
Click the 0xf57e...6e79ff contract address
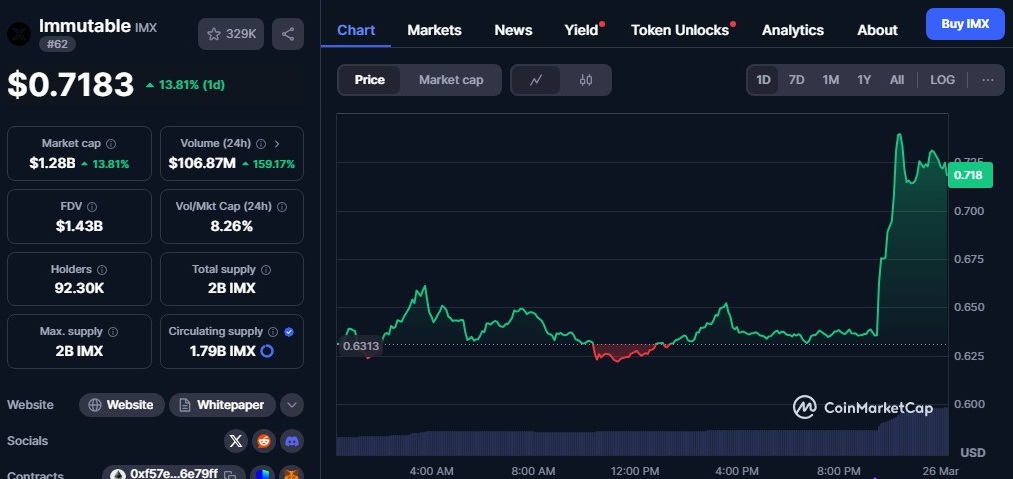pyautogui.click(x=174, y=474)
